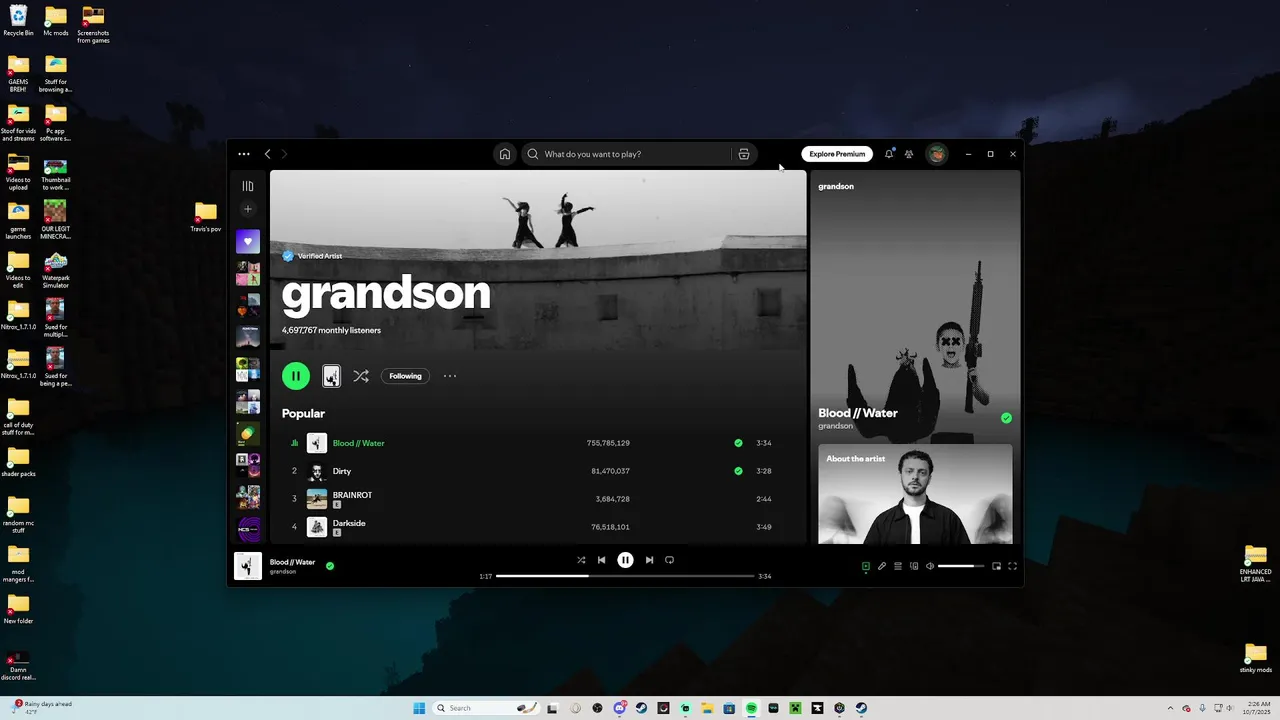This screenshot has height=720, width=1280.
Task: Select the Mc mods desktop folder
Action: pyautogui.click(x=56, y=21)
